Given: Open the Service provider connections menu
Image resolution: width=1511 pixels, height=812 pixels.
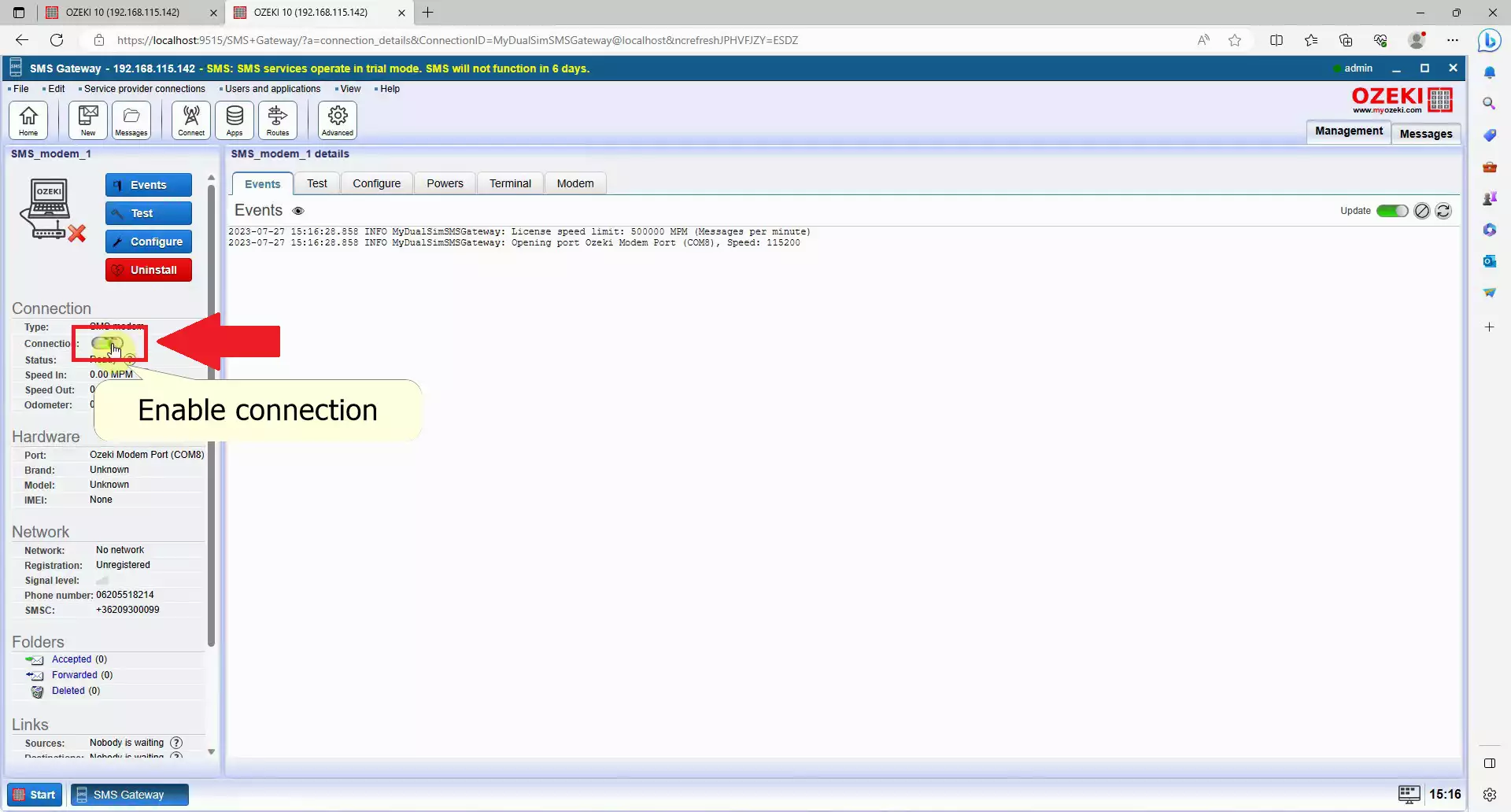Looking at the screenshot, I should pos(144,89).
